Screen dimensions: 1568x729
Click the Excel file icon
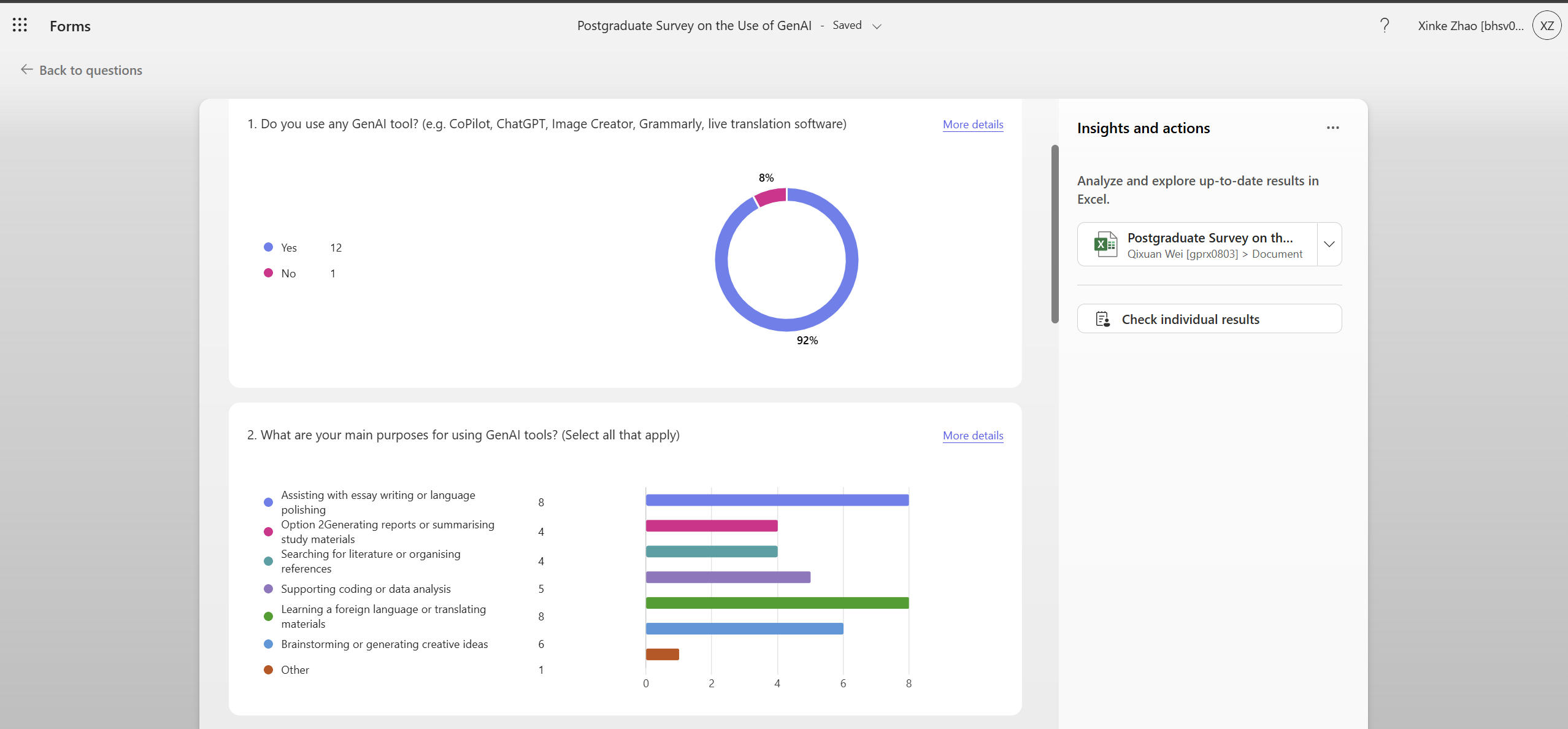tap(1105, 244)
